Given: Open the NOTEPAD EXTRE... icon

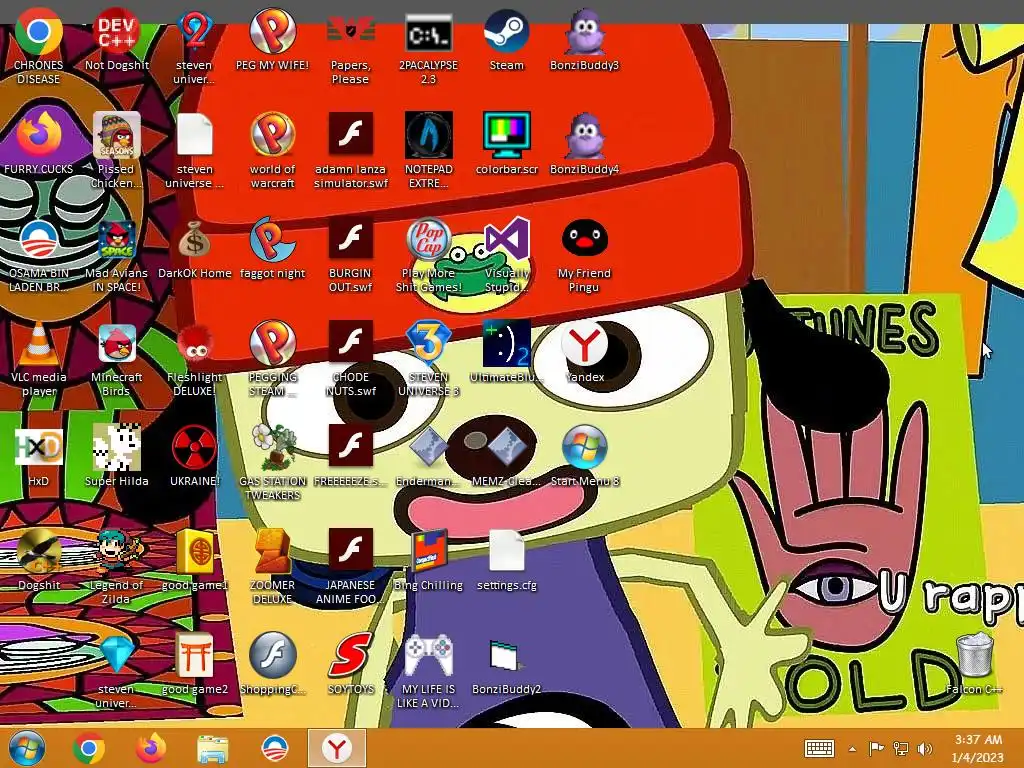Looking at the screenshot, I should [428, 136].
